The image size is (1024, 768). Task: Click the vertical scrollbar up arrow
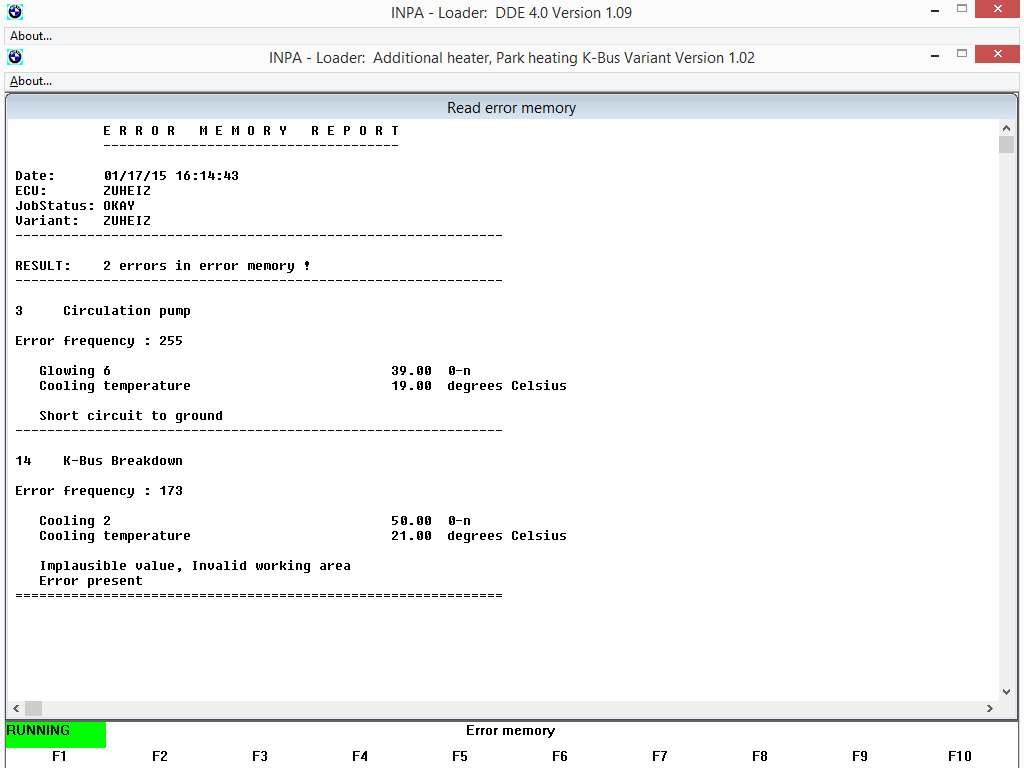pos(1006,128)
